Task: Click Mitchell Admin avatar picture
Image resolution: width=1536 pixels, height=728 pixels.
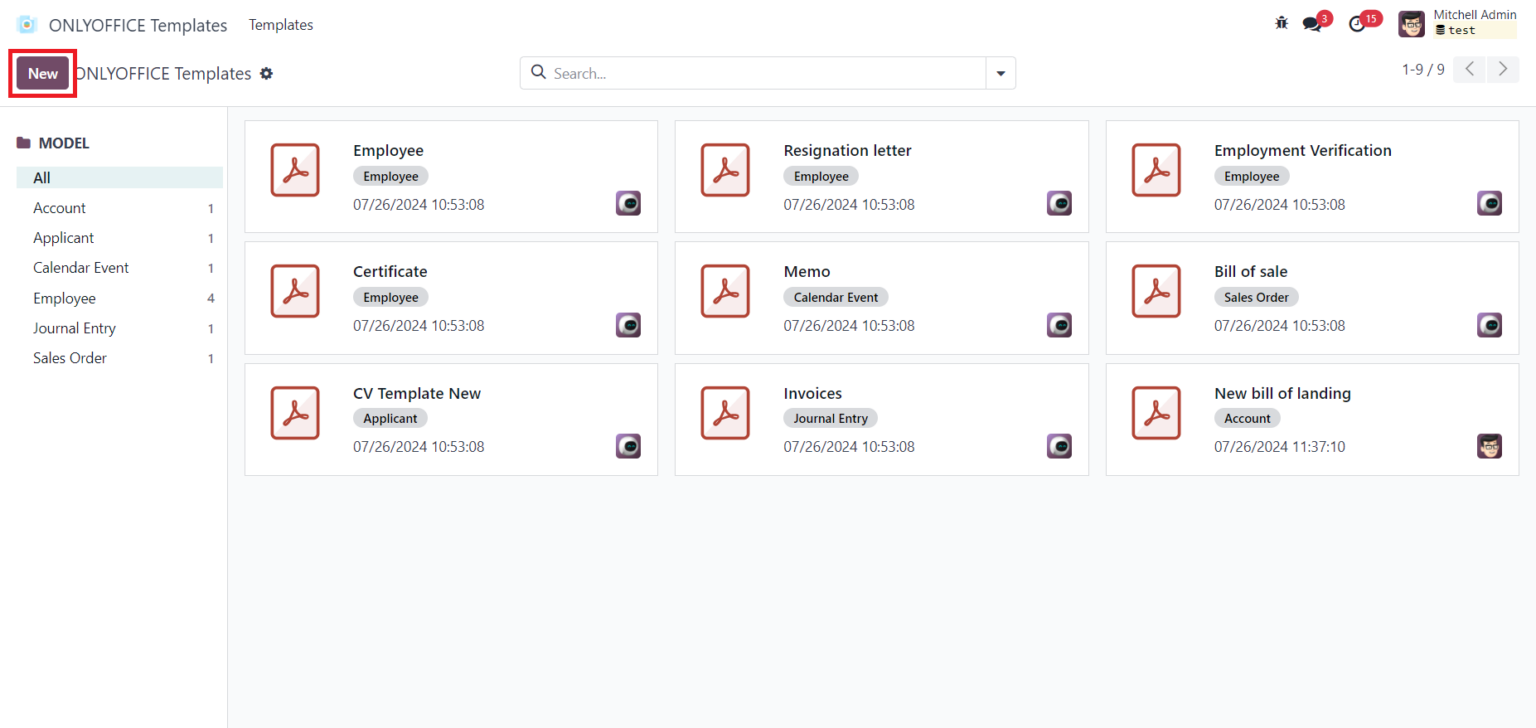Action: coord(1411,24)
